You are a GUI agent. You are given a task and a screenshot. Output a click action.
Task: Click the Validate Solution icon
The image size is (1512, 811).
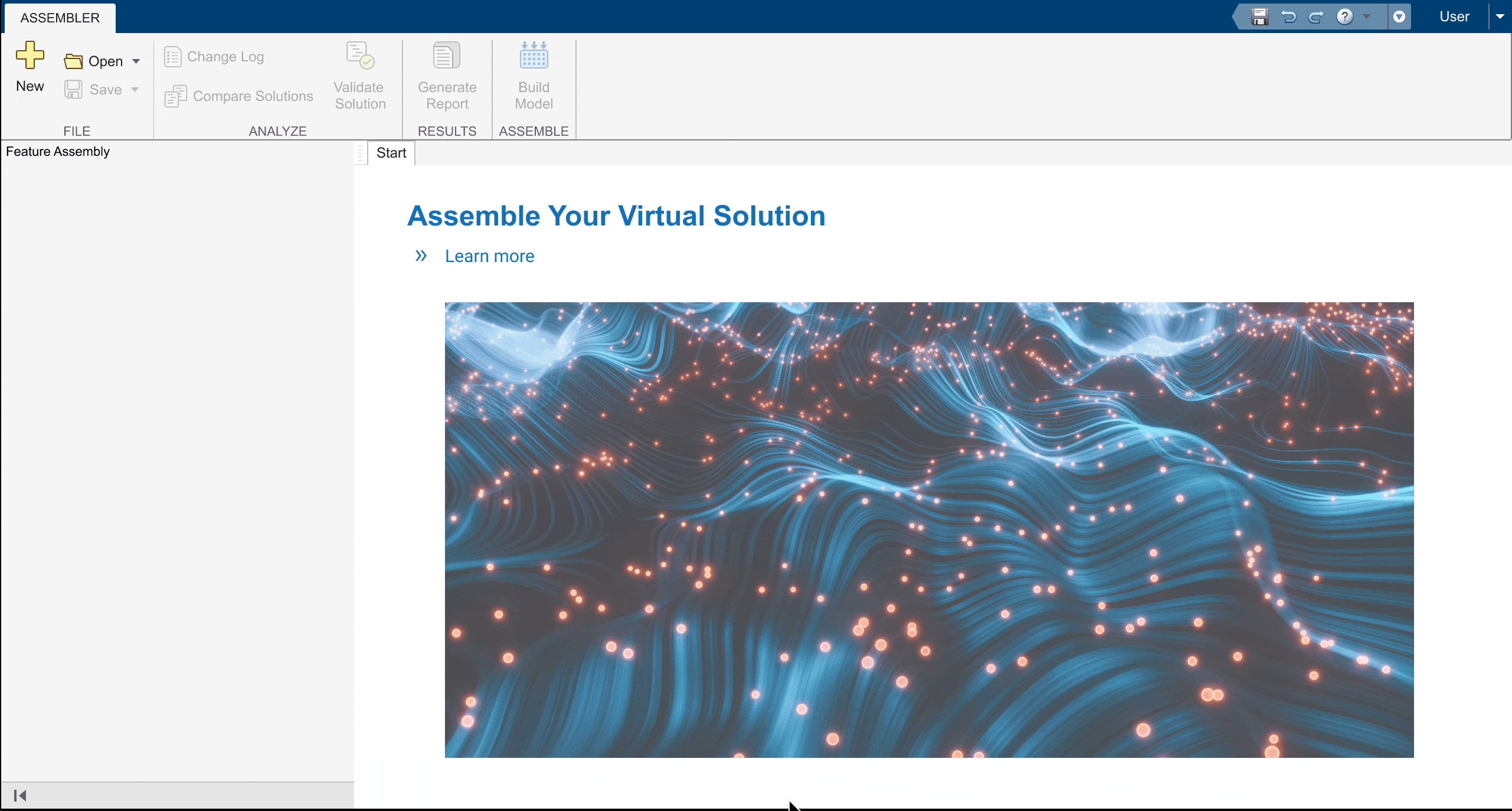pos(360,55)
